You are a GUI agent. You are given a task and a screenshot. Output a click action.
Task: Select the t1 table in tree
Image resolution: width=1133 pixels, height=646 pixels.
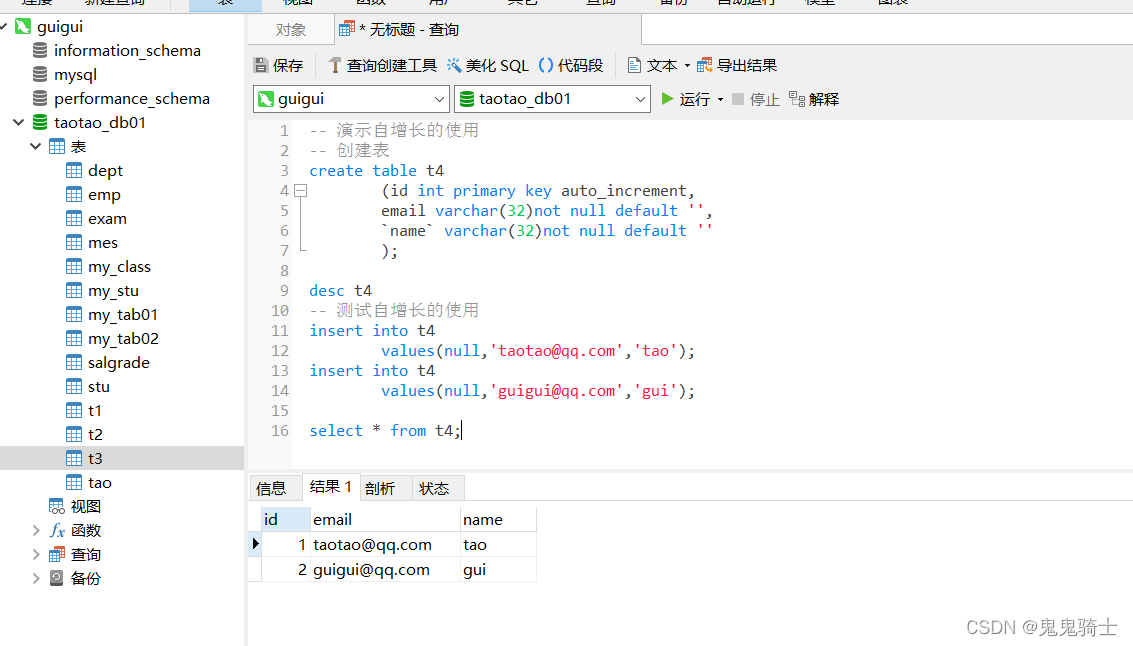pos(95,410)
